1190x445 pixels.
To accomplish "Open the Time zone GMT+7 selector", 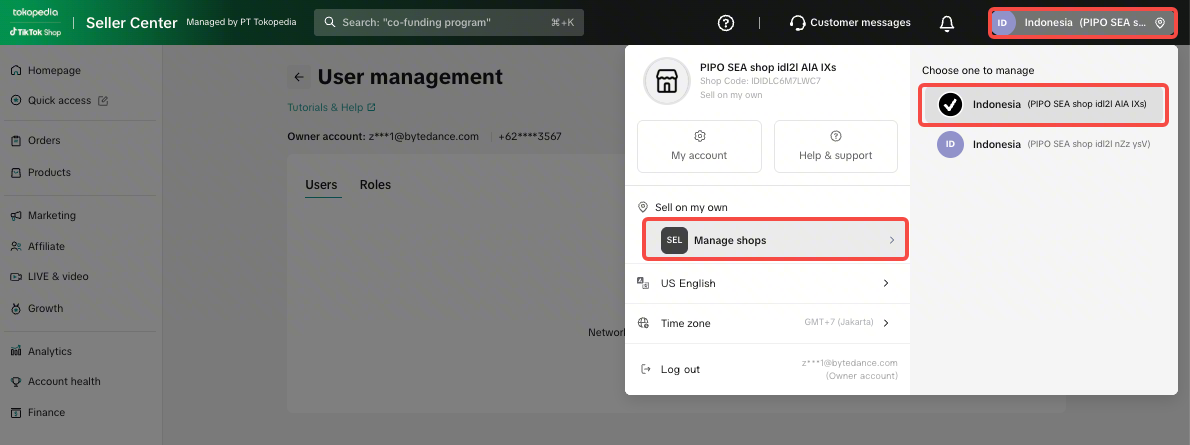I will 767,323.
